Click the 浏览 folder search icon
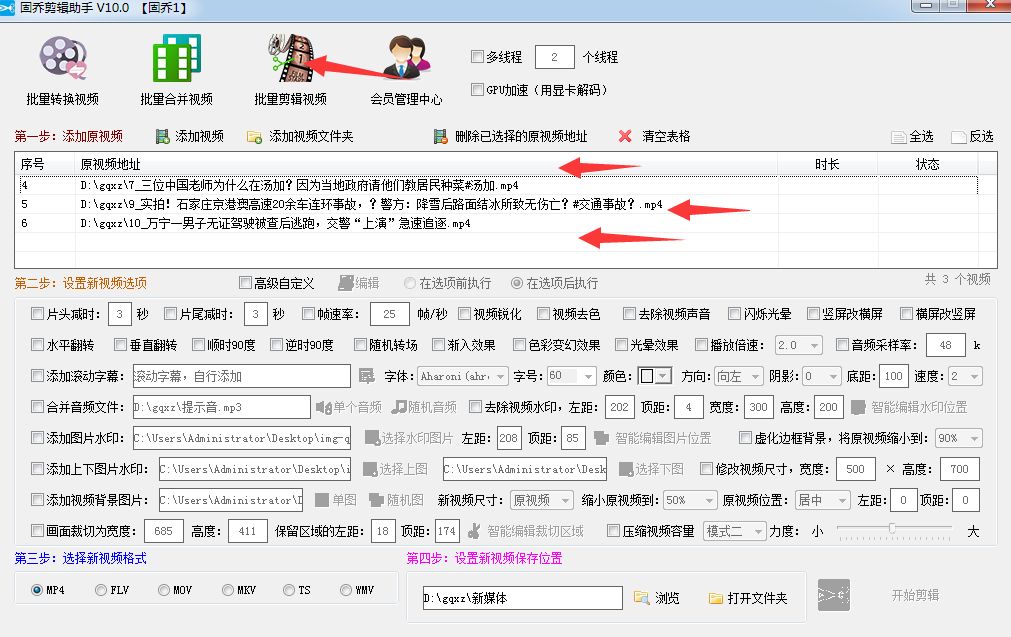Screen dimensions: 1011x637 point(641,598)
